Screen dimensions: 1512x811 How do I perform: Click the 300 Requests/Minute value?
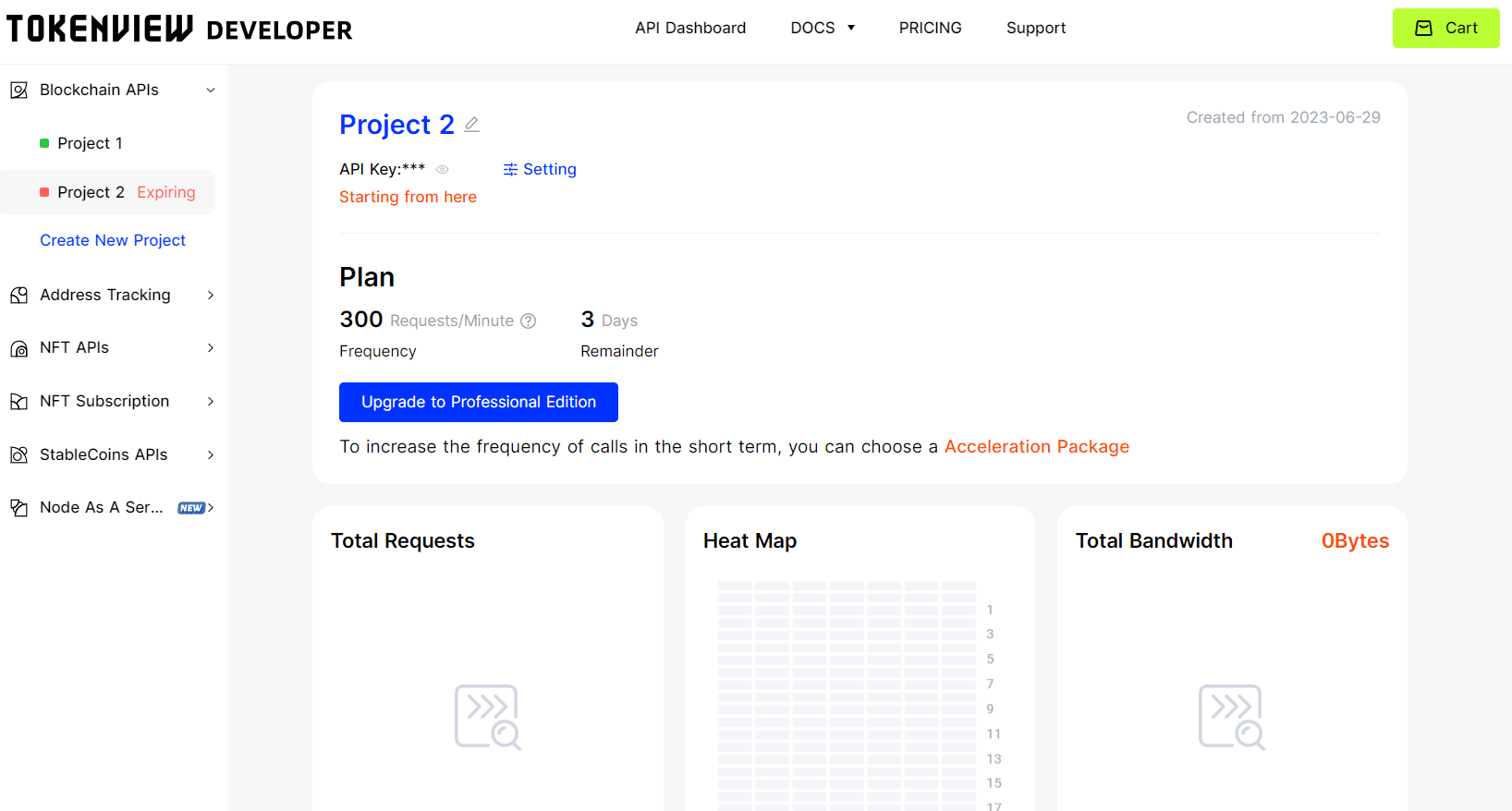[x=426, y=320]
